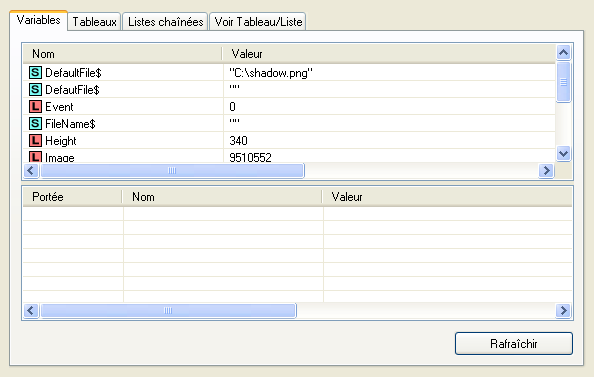The width and height of the screenshot is (594, 377).
Task: Open the Listes chaînées tab
Action: (x=166, y=22)
